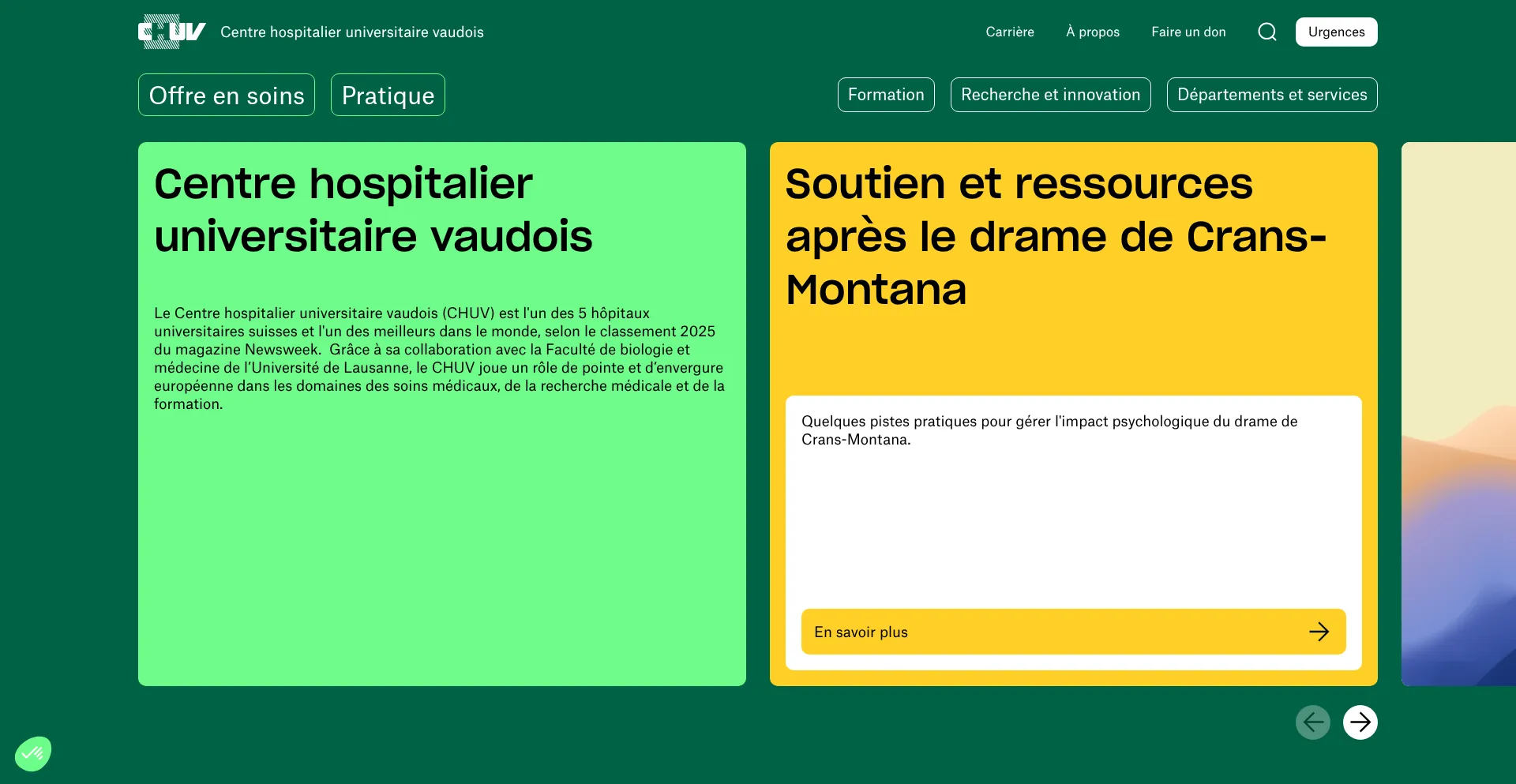Go to previous carousel slide arrow
The height and width of the screenshot is (784, 1516).
tap(1313, 722)
